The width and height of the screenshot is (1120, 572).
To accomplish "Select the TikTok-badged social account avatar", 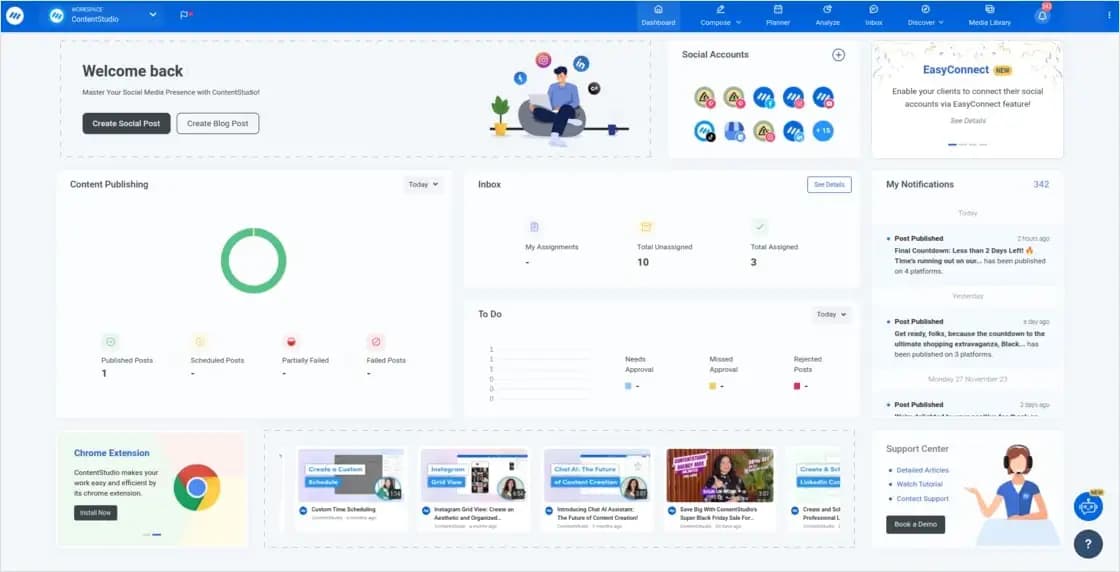I will 704,131.
